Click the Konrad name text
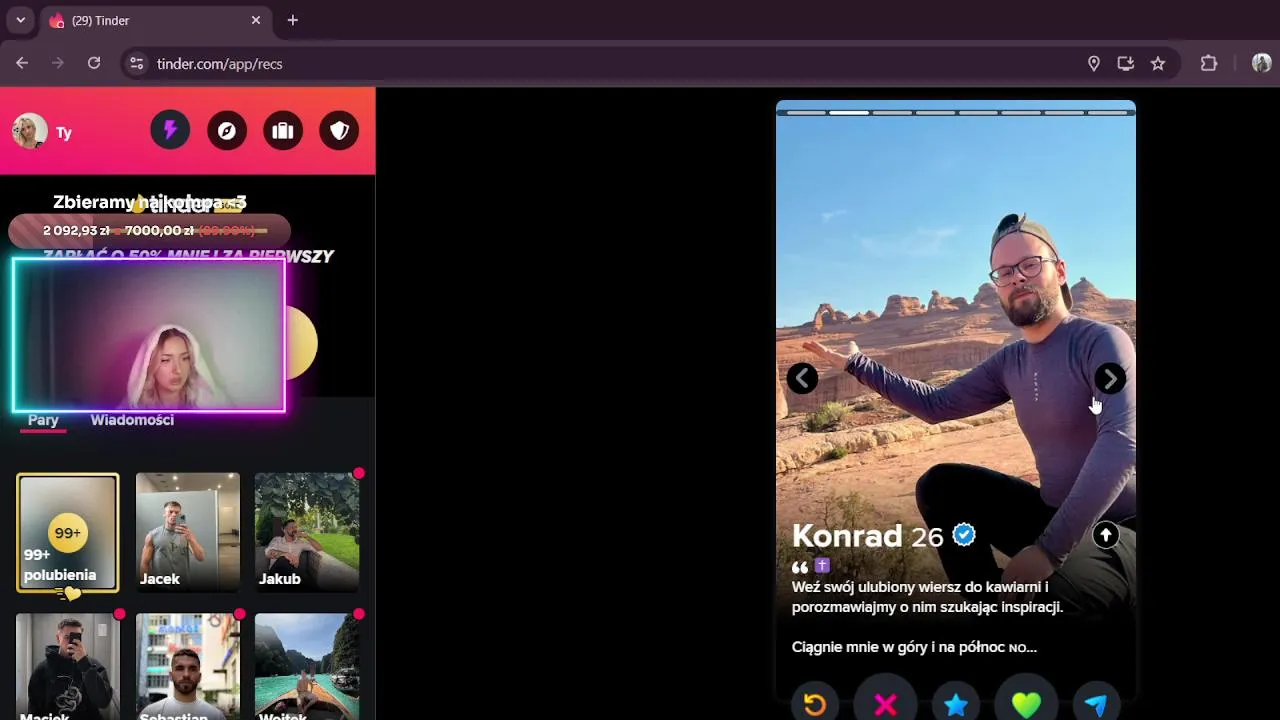The image size is (1280, 720). tap(847, 536)
